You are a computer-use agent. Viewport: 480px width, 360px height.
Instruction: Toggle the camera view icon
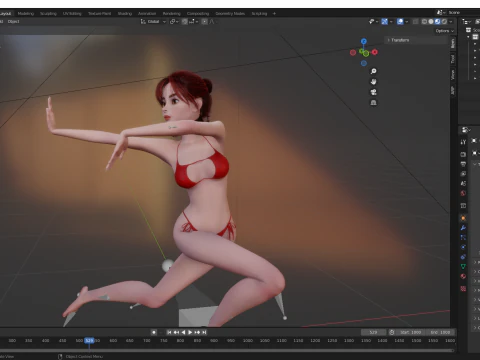(373, 92)
